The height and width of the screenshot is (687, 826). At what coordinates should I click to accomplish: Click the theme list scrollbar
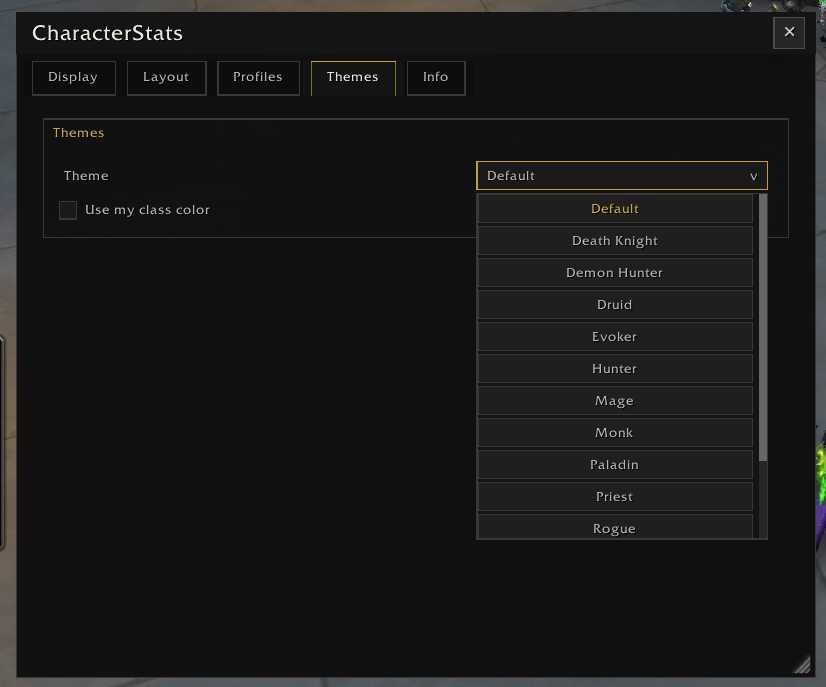click(x=763, y=328)
